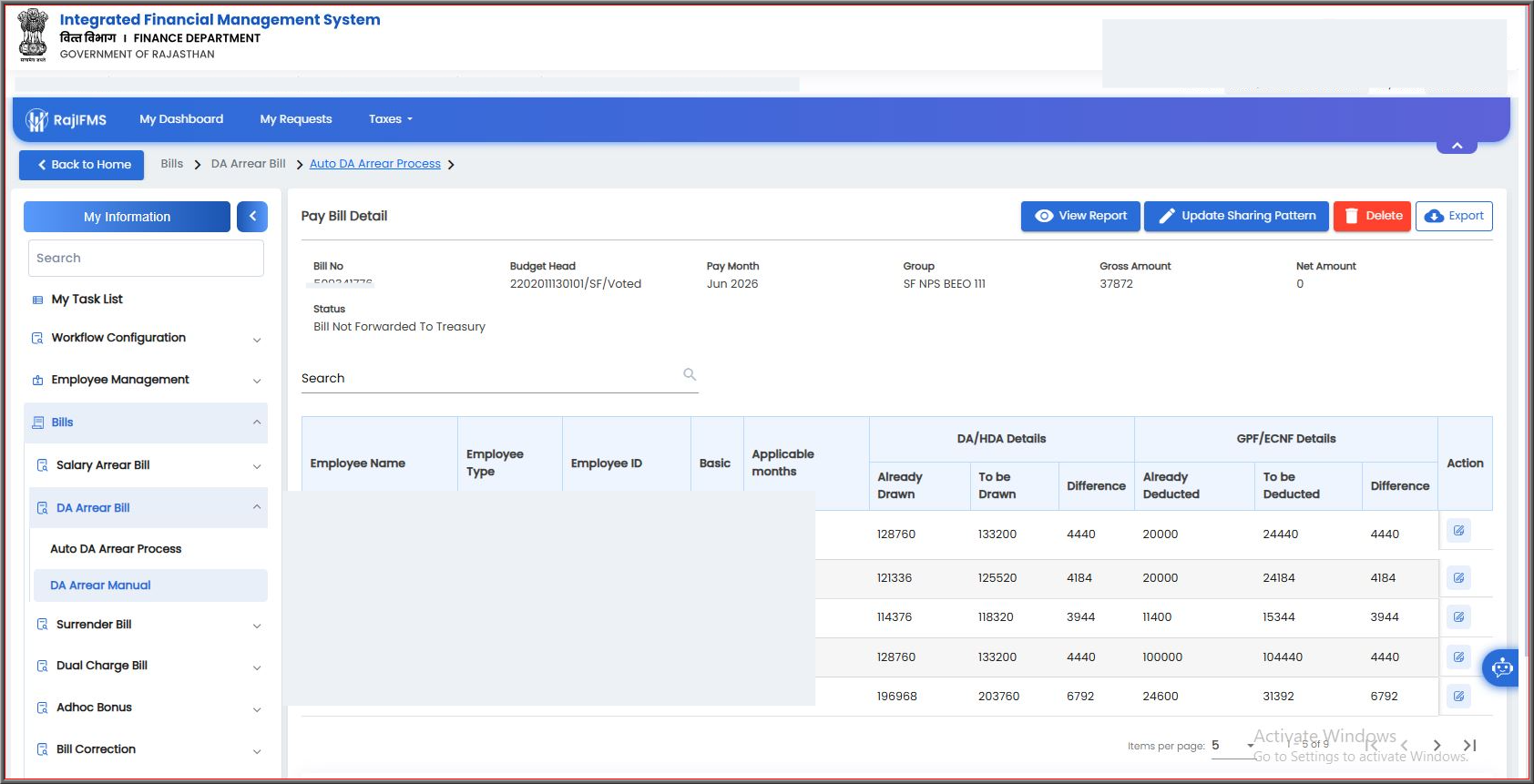
Task: Expand the Dual Charge Bill submenu
Action: 148,666
